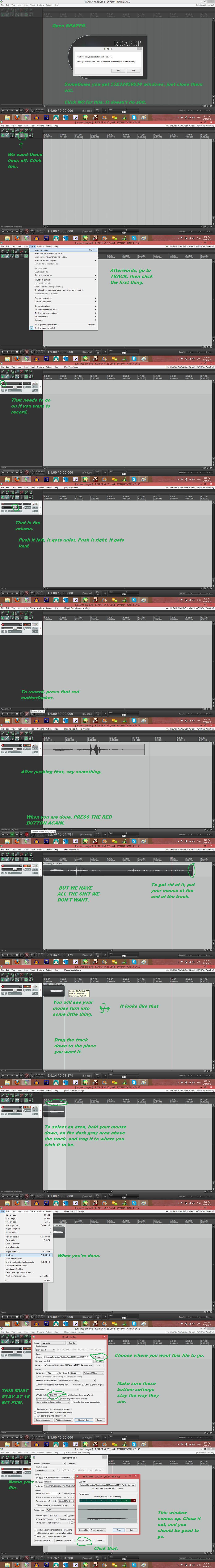Viewport: 215px width, 1568px height.
Task: Expand the 'Set track layout' submenu
Action: pyautogui.click(x=64, y=317)
